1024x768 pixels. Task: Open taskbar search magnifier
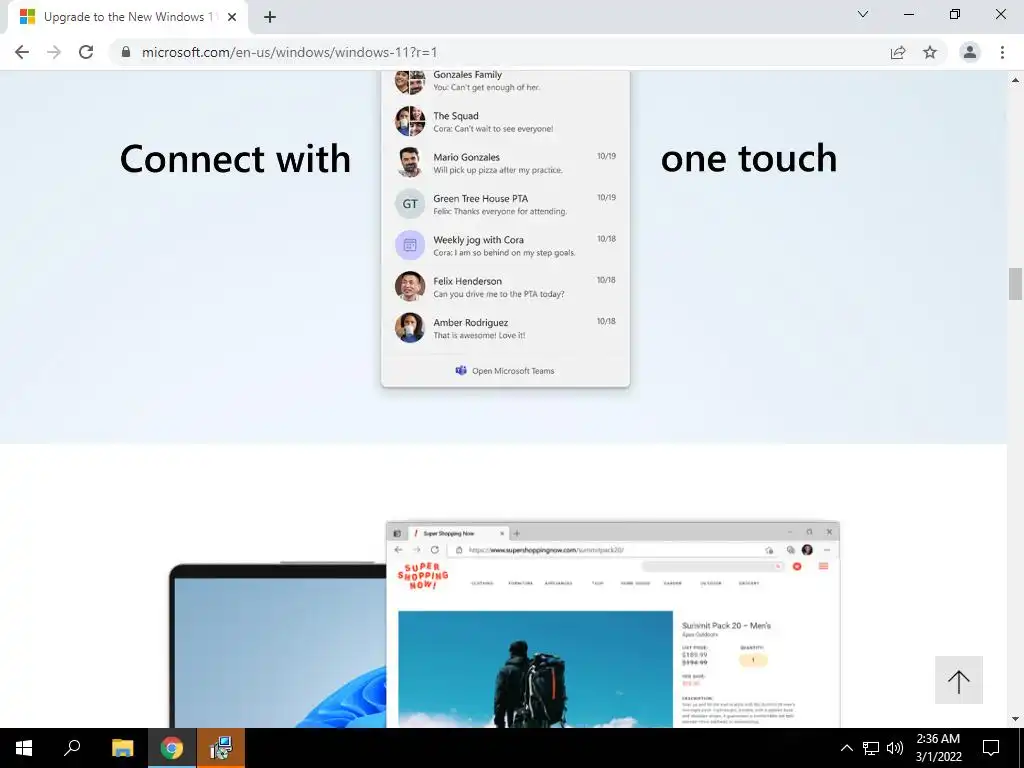click(x=72, y=748)
